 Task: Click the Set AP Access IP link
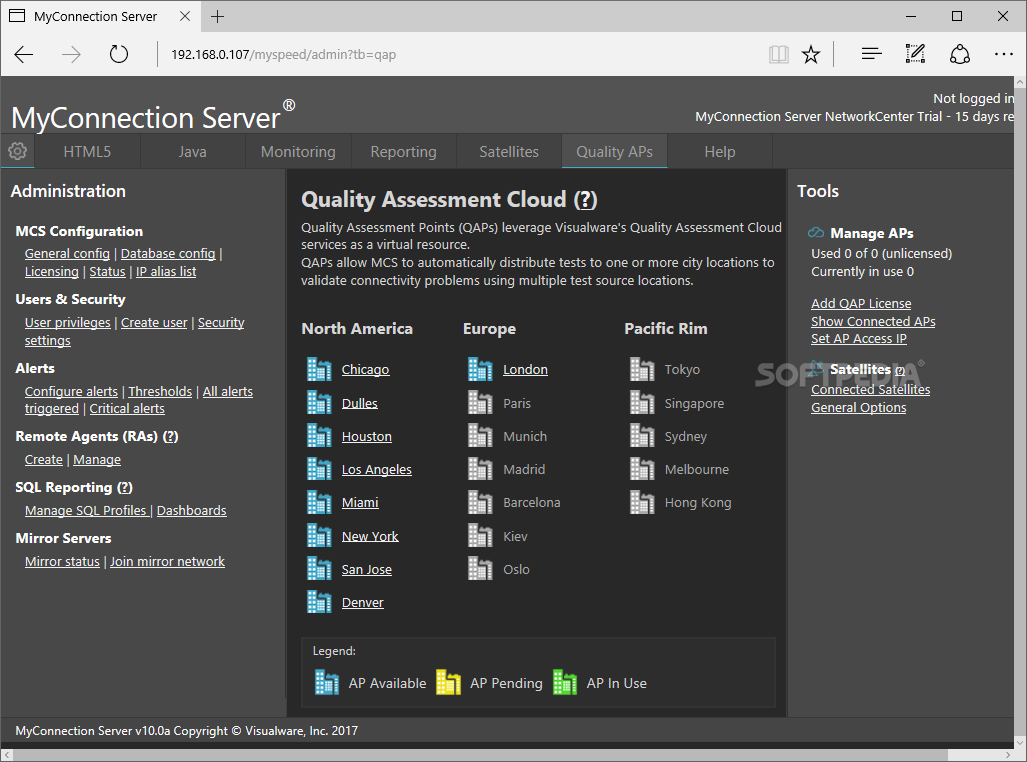(x=859, y=339)
